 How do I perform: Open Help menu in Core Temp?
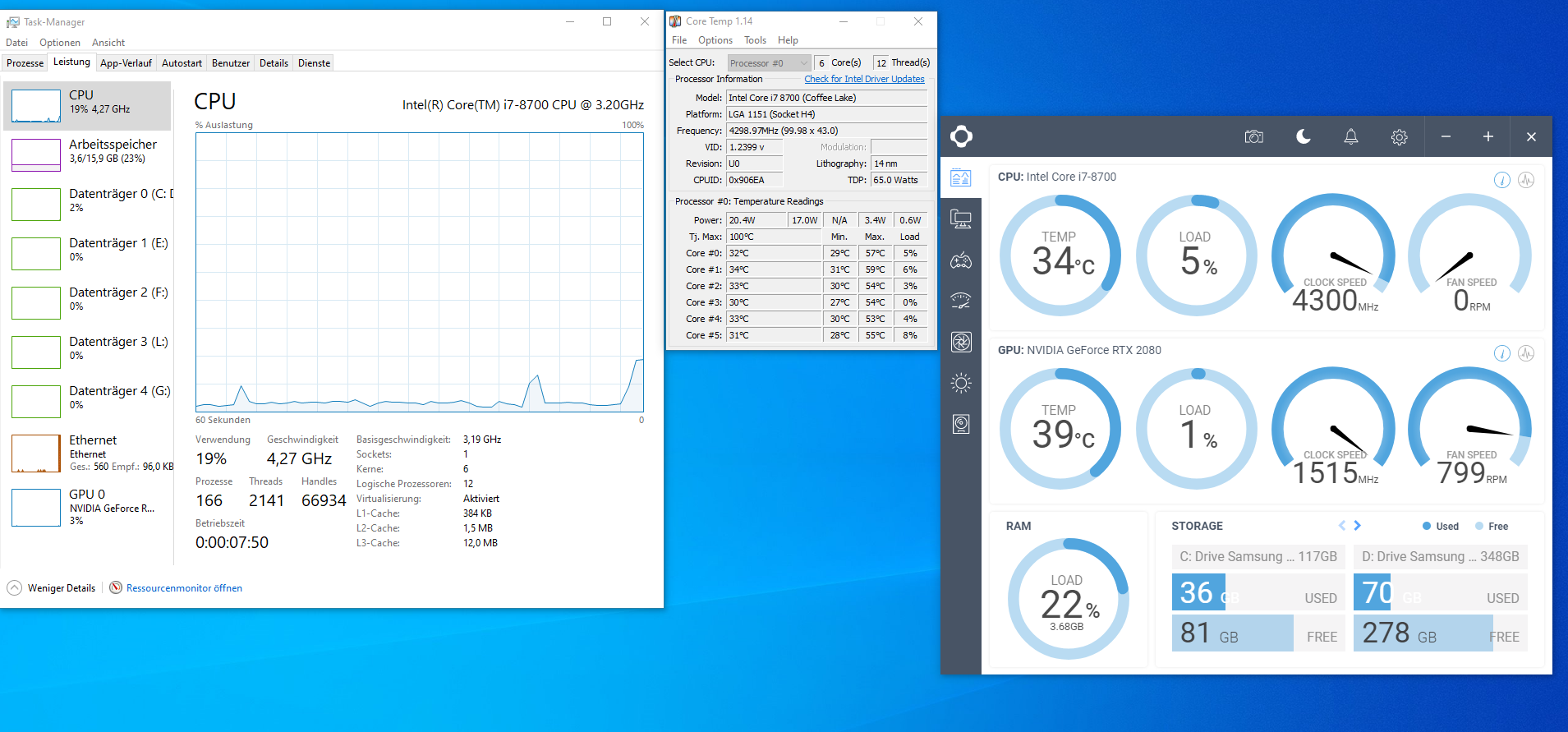click(x=788, y=40)
